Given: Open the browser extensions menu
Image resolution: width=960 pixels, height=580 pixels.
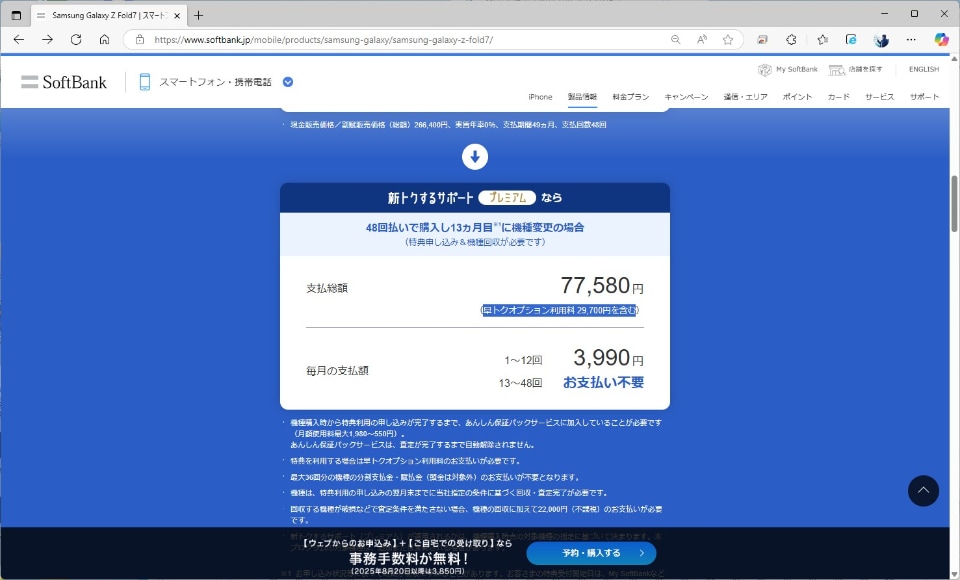Looking at the screenshot, I should click(x=791, y=40).
